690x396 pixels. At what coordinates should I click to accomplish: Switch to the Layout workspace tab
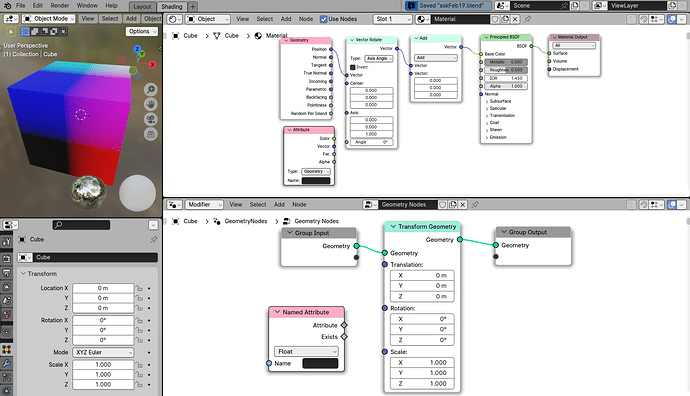pyautogui.click(x=142, y=7)
